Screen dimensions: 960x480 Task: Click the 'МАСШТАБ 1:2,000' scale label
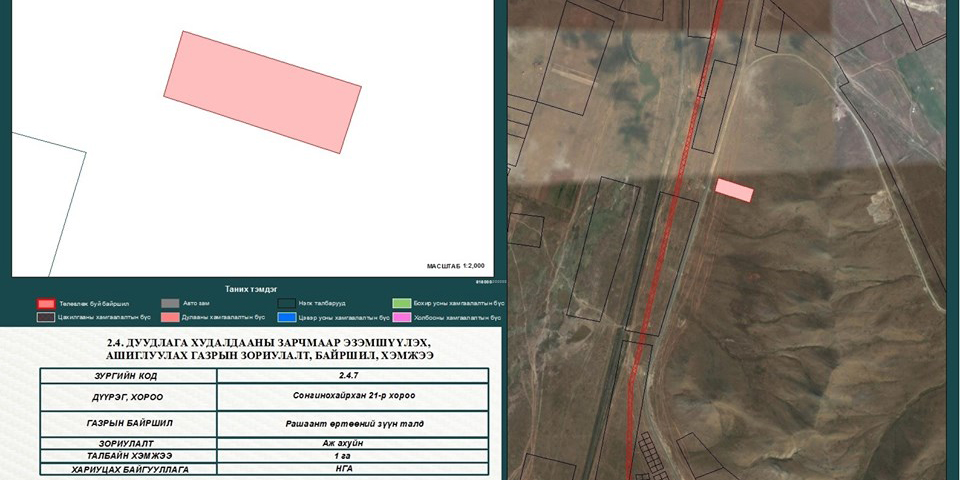[455, 266]
